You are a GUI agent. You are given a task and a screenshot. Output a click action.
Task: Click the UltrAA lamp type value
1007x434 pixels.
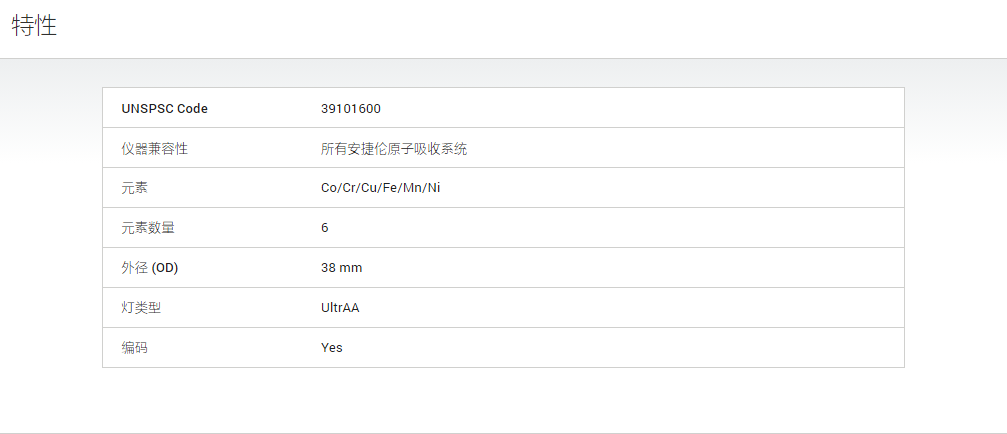(x=340, y=308)
